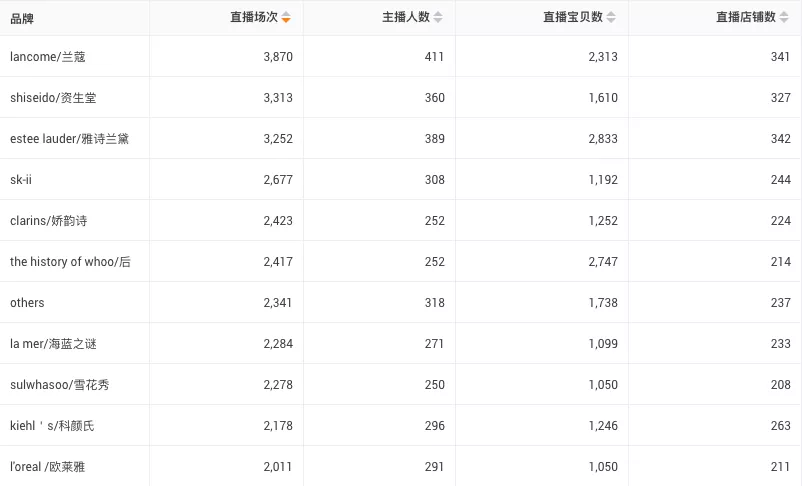Click the sort icon next to 直播宝贝数
802x486 pixels.
611,17
